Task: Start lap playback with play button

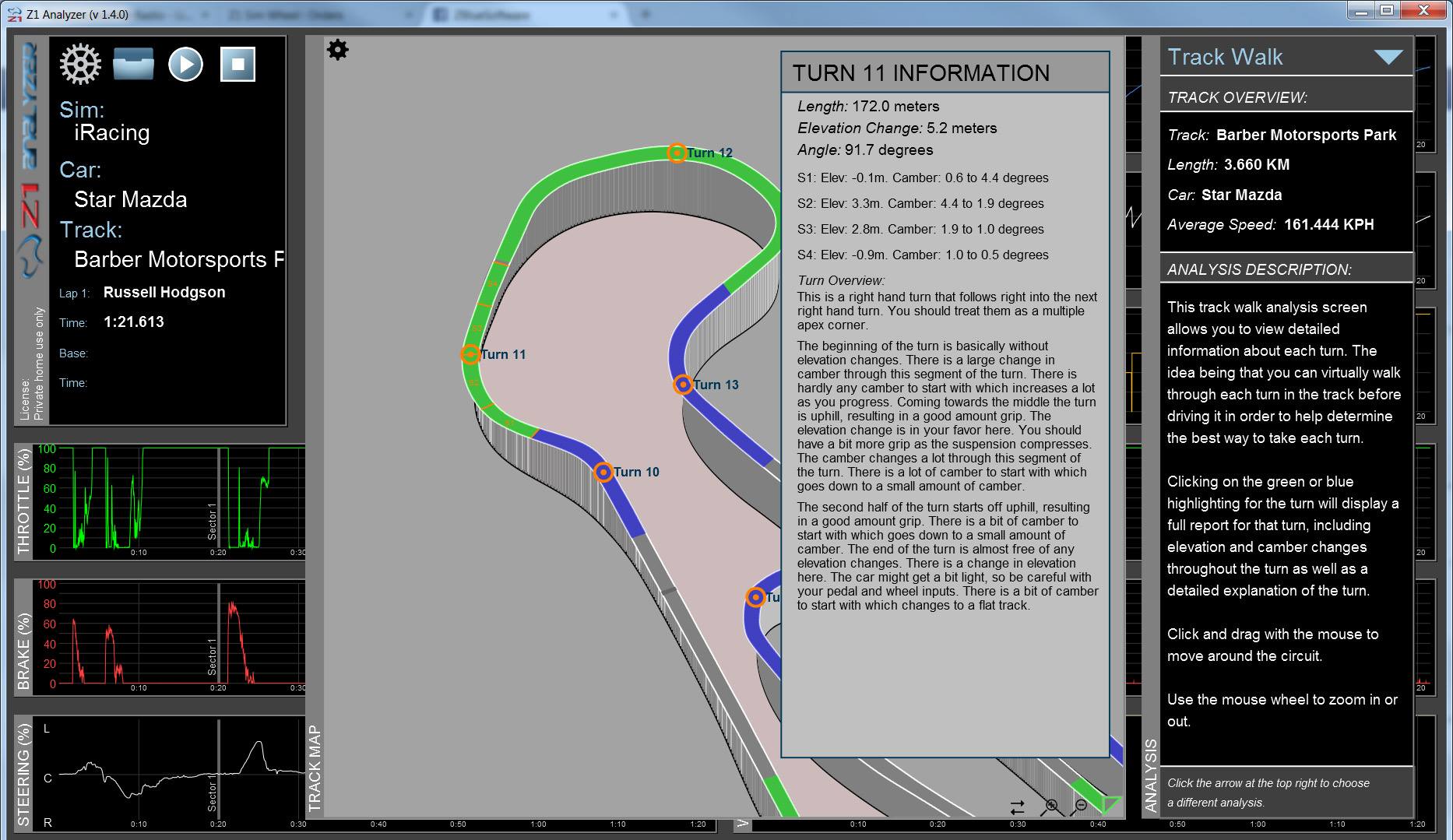Action: click(x=185, y=65)
